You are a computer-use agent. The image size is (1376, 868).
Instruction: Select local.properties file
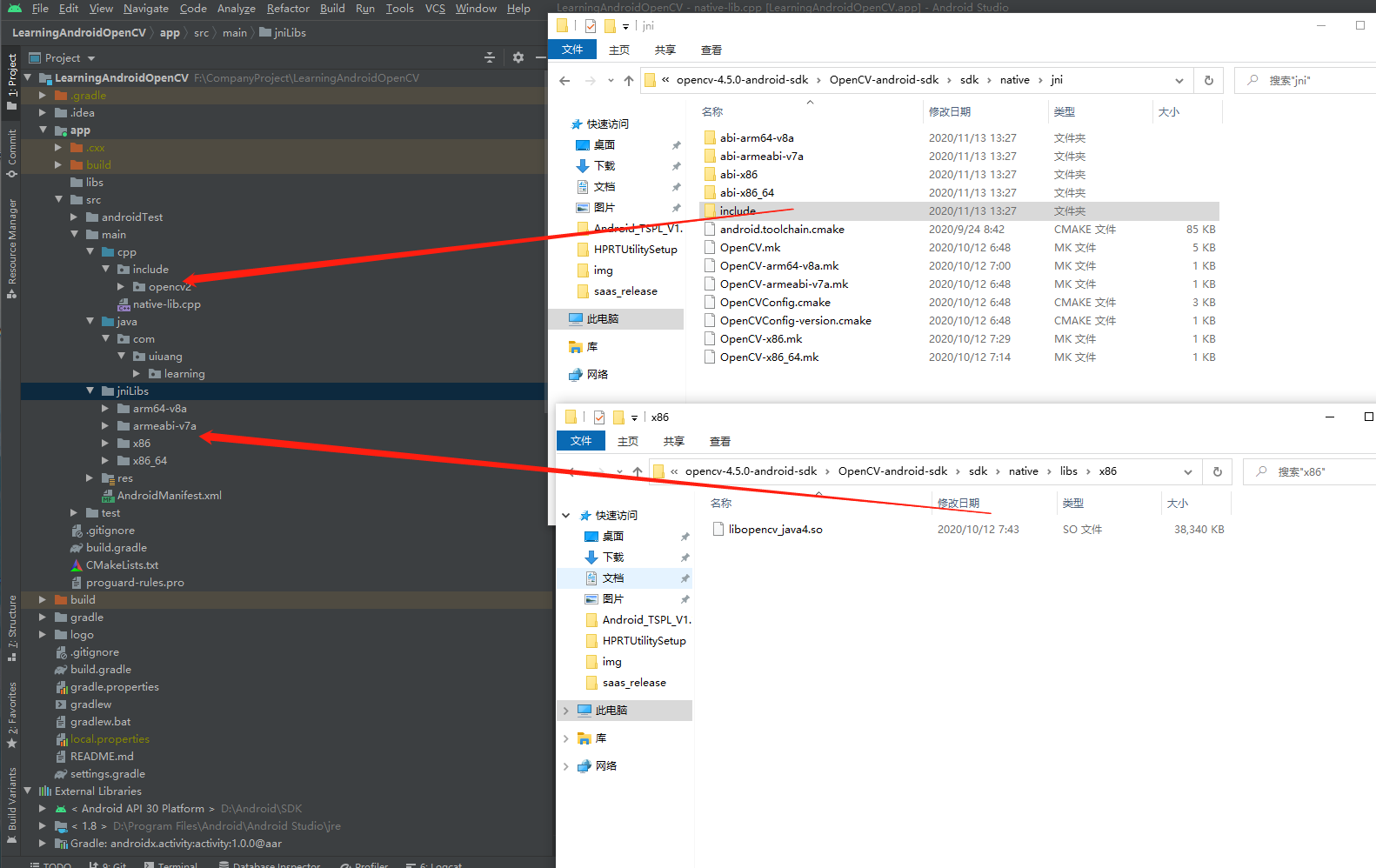[x=110, y=739]
